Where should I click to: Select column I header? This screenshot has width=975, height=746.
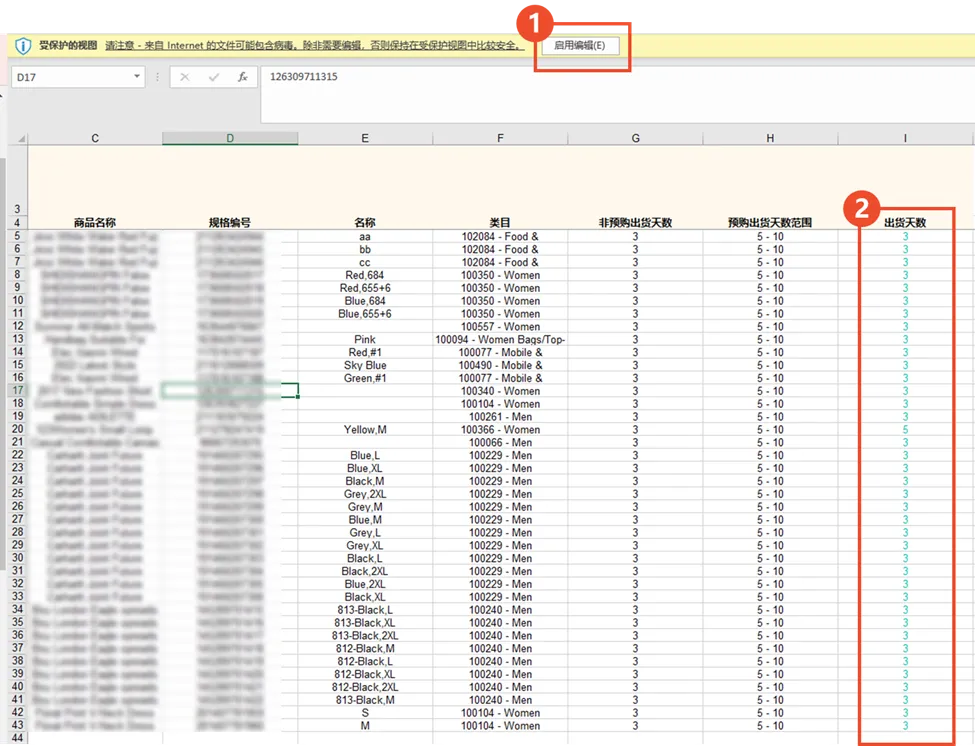click(905, 138)
